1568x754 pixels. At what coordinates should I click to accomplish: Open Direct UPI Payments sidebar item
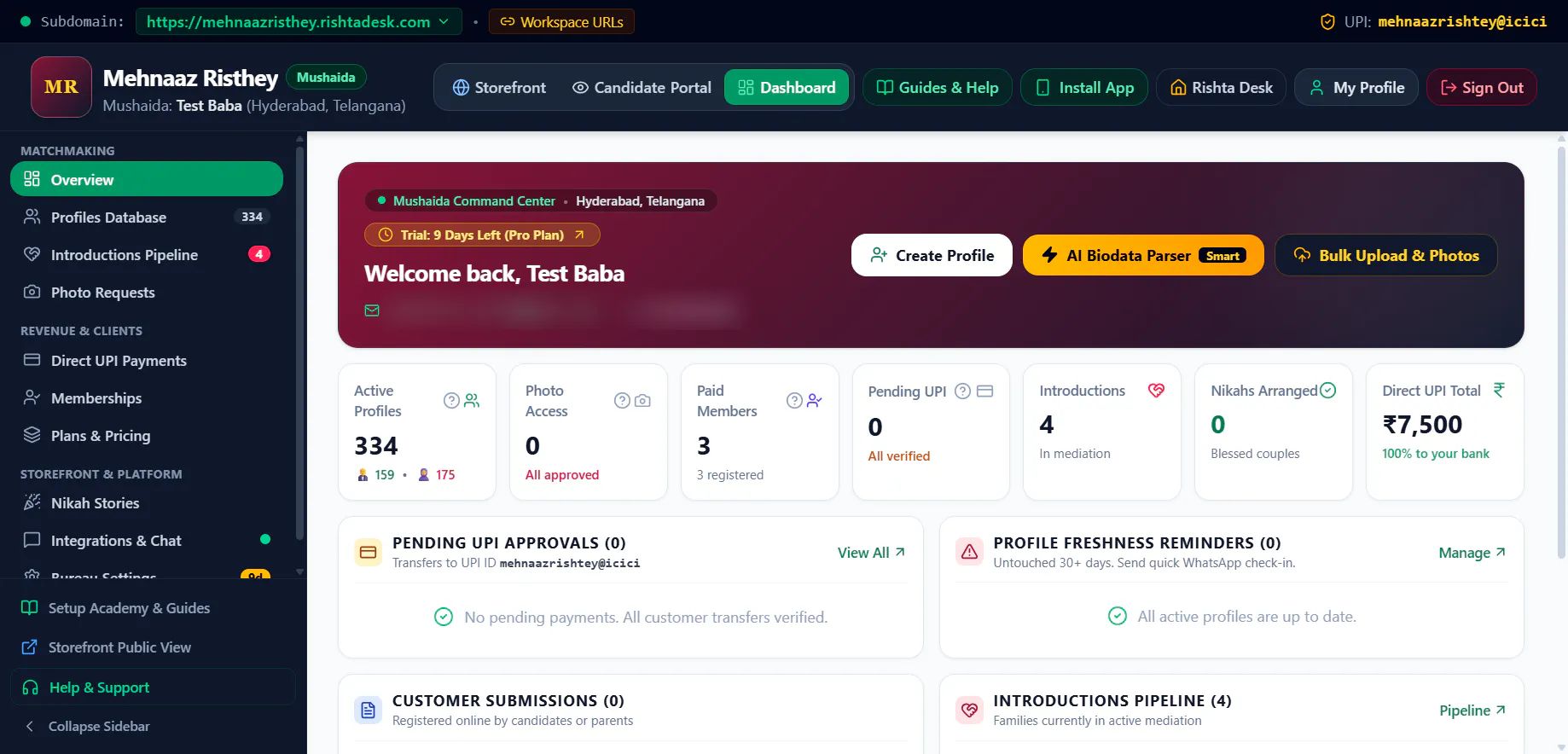click(147, 360)
